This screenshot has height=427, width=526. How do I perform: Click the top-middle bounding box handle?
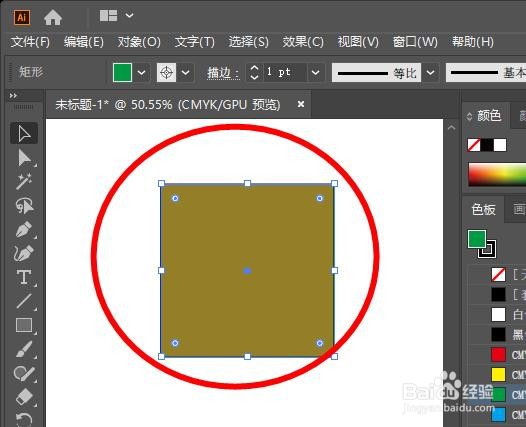[248, 183]
